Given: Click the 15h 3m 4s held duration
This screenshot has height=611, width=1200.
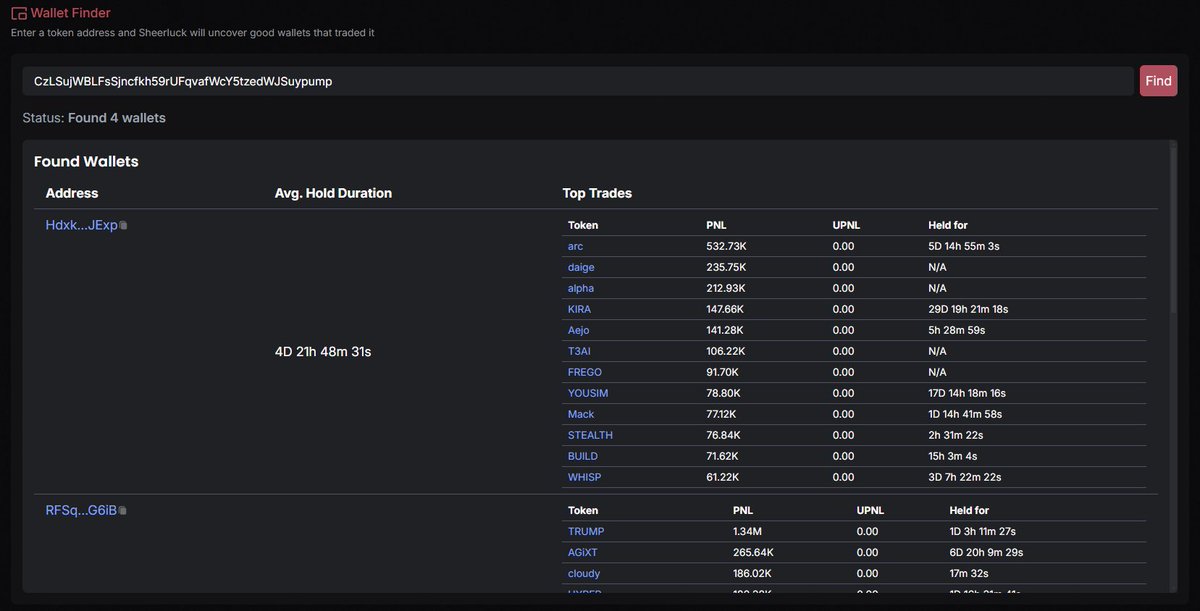Looking at the screenshot, I should pos(953,456).
